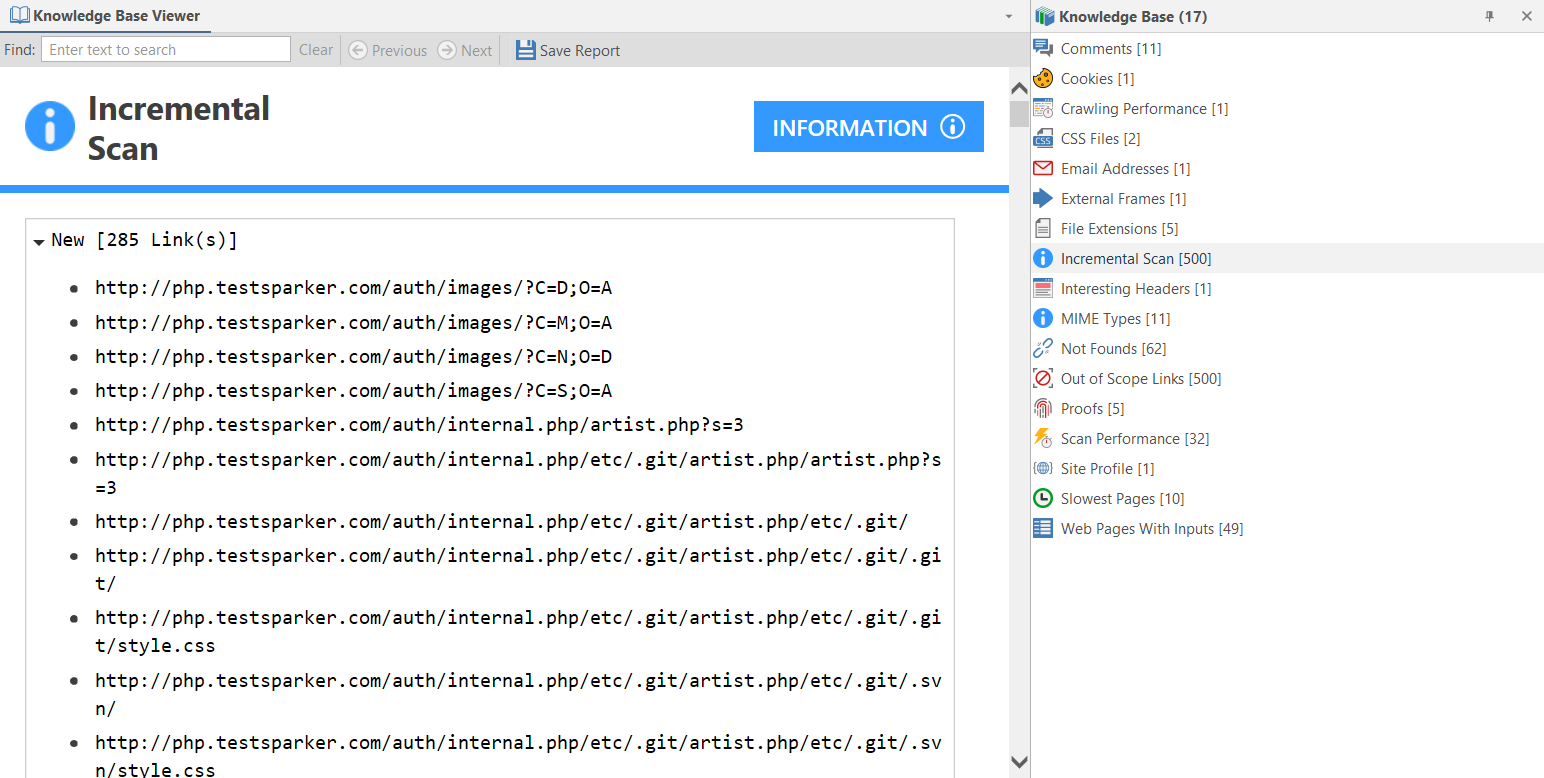Click the Clear search button
1544x778 pixels.
pyautogui.click(x=315, y=49)
